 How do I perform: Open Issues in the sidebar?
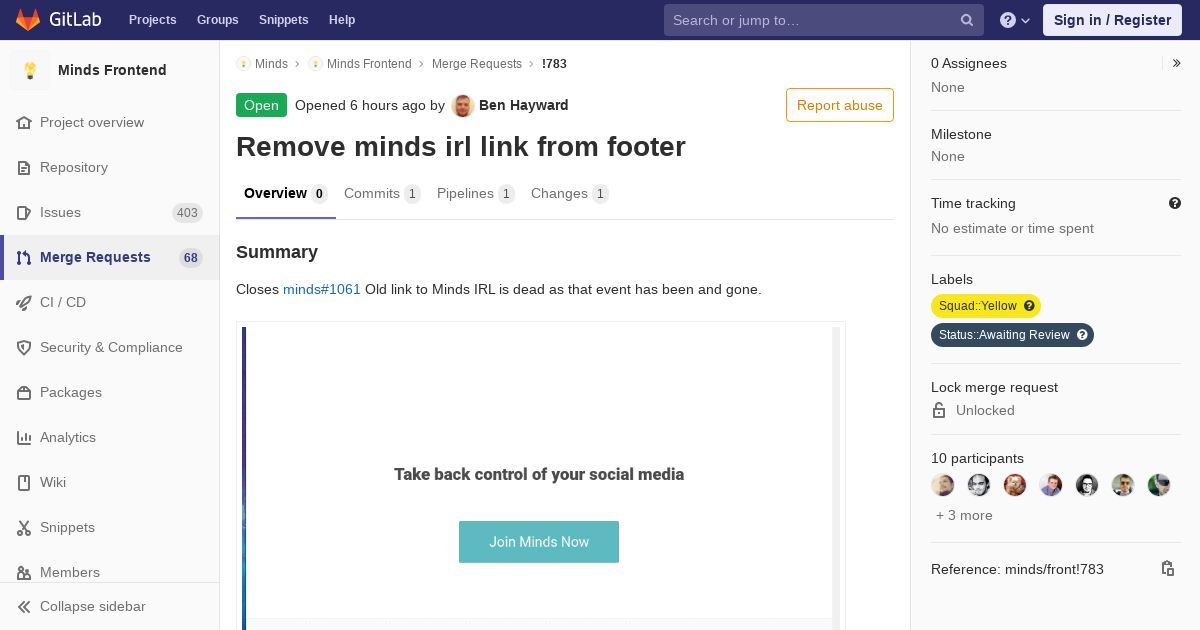(x=110, y=213)
